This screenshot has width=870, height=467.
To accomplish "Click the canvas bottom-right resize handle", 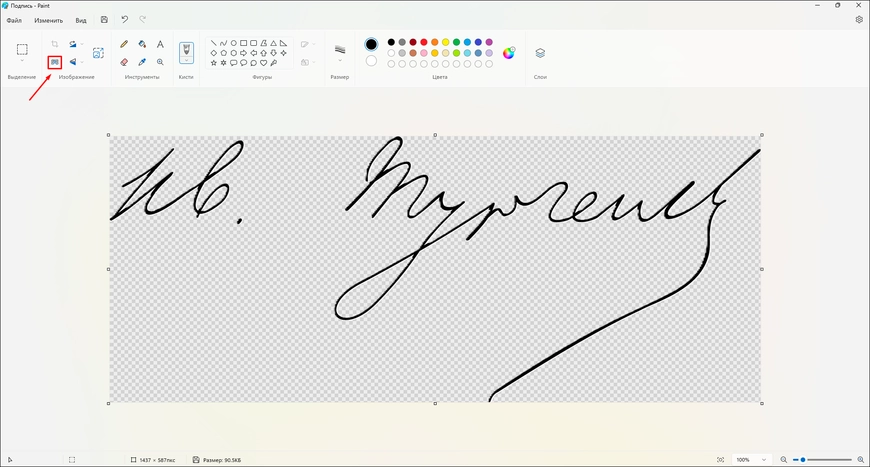I will pos(762,403).
